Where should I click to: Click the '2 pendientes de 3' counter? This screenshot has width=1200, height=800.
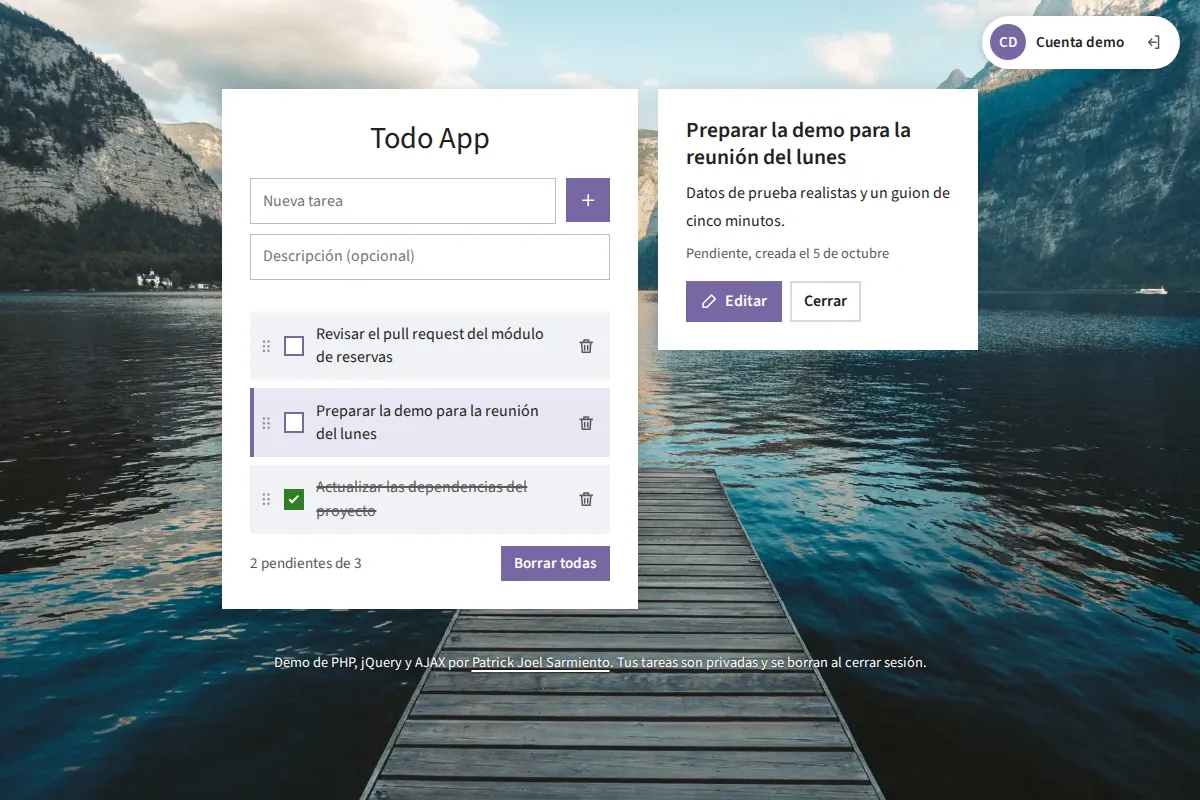(306, 563)
